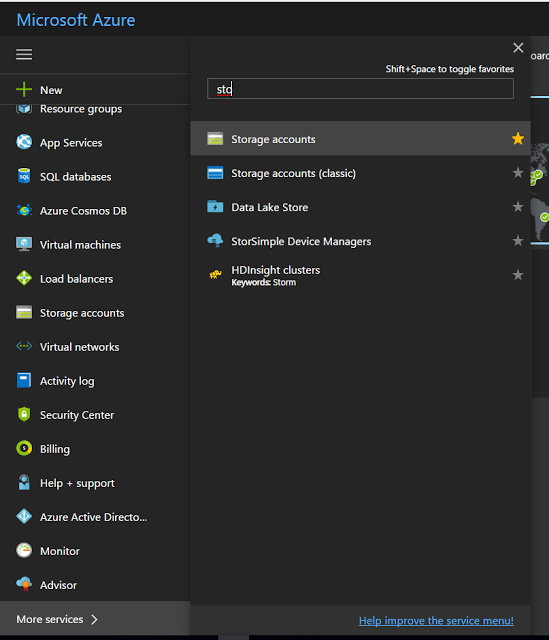Click the Load balancers label
The height and width of the screenshot is (640, 549).
[76, 279]
